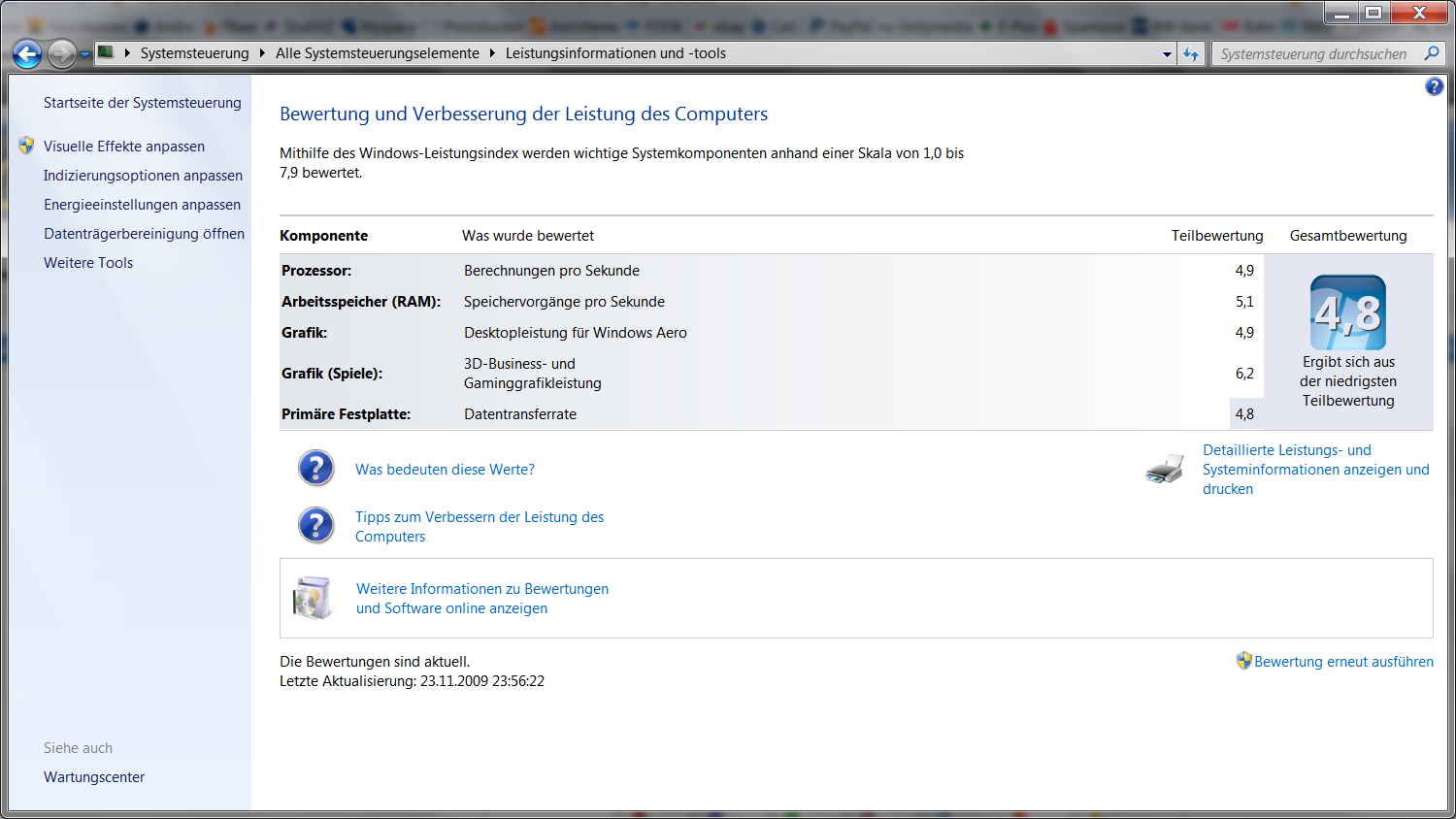Open Indizierungsoptionen anpassen
Image resolution: width=1456 pixels, height=819 pixels.
pyautogui.click(x=143, y=176)
